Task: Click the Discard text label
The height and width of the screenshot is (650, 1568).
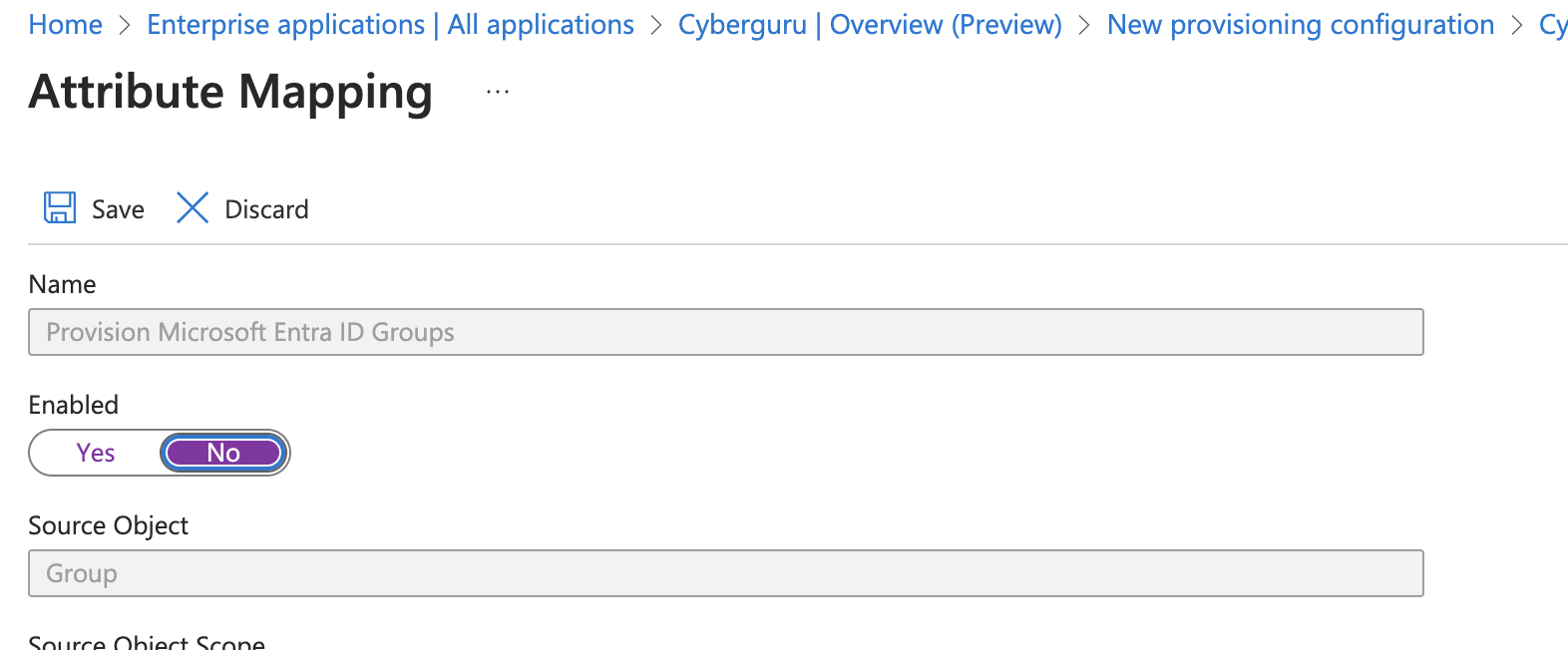Action: coord(266,209)
